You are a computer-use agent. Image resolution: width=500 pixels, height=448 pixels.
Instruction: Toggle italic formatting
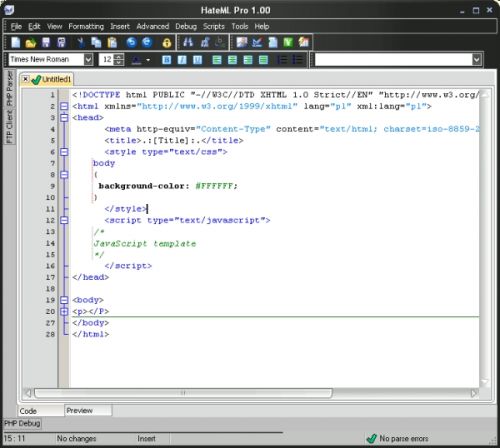point(182,60)
